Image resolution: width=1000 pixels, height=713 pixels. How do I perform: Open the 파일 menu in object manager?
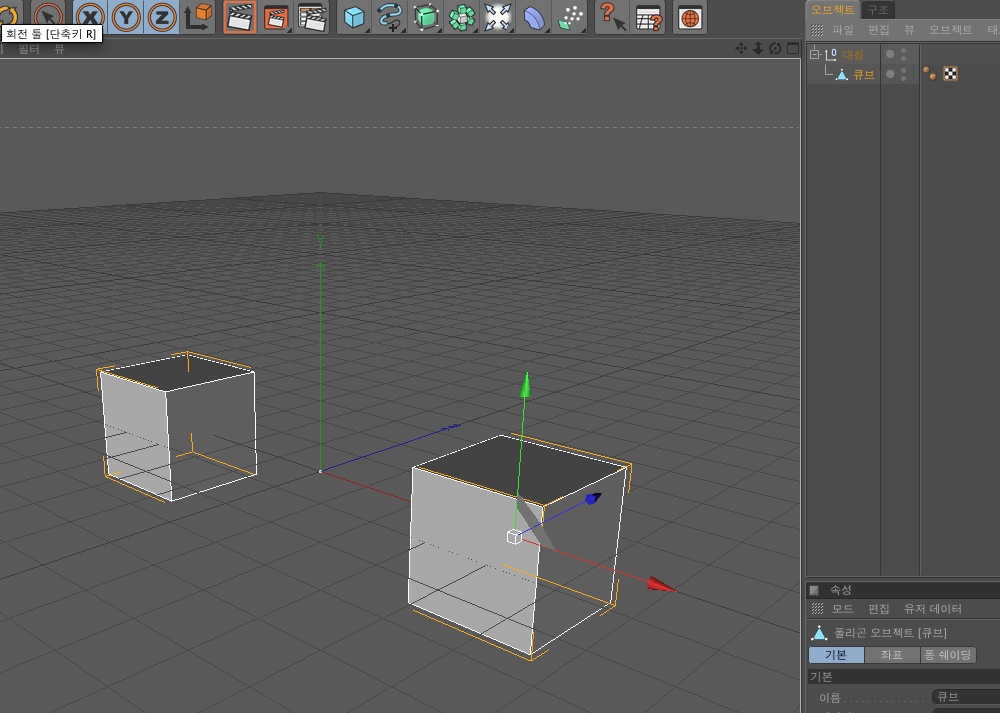coord(842,30)
